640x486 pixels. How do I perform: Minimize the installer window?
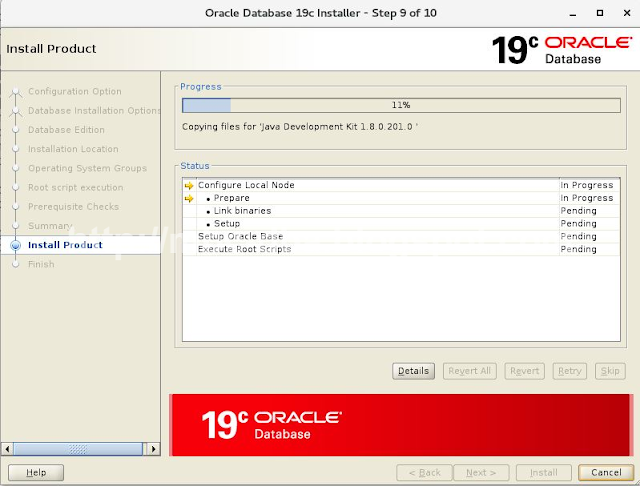click(573, 13)
